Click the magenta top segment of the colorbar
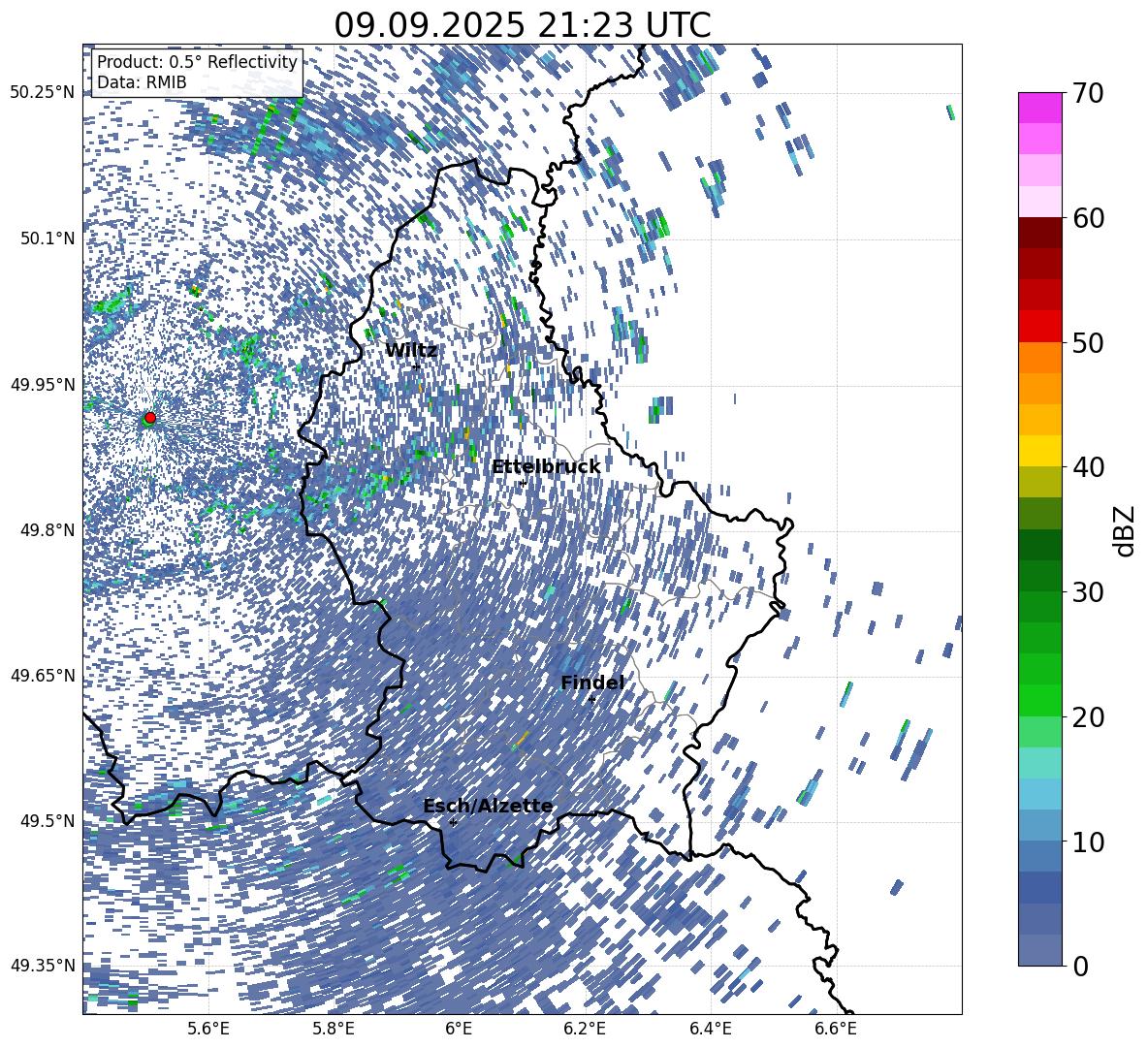 coord(1039,108)
